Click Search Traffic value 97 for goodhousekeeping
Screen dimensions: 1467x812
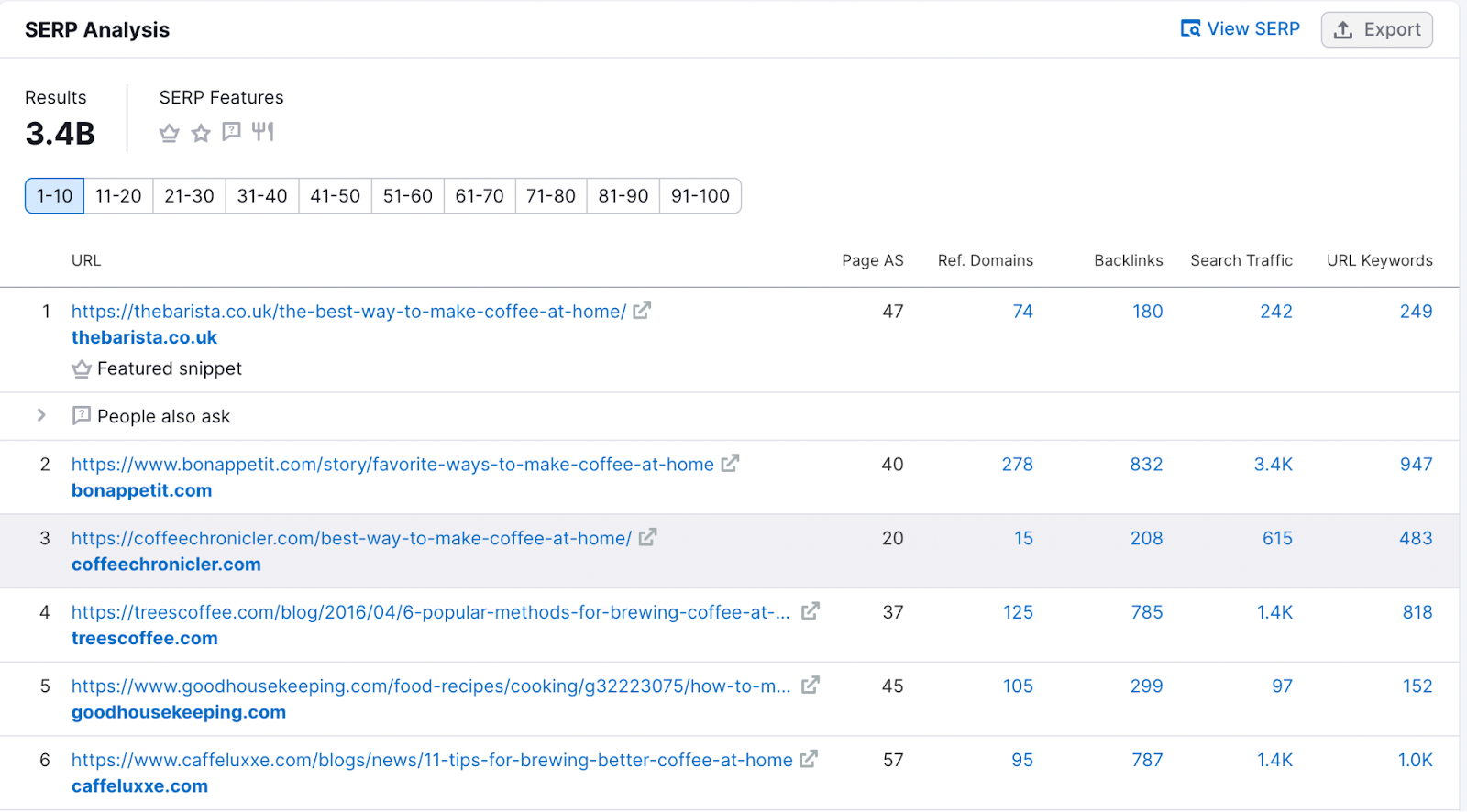(x=1282, y=686)
